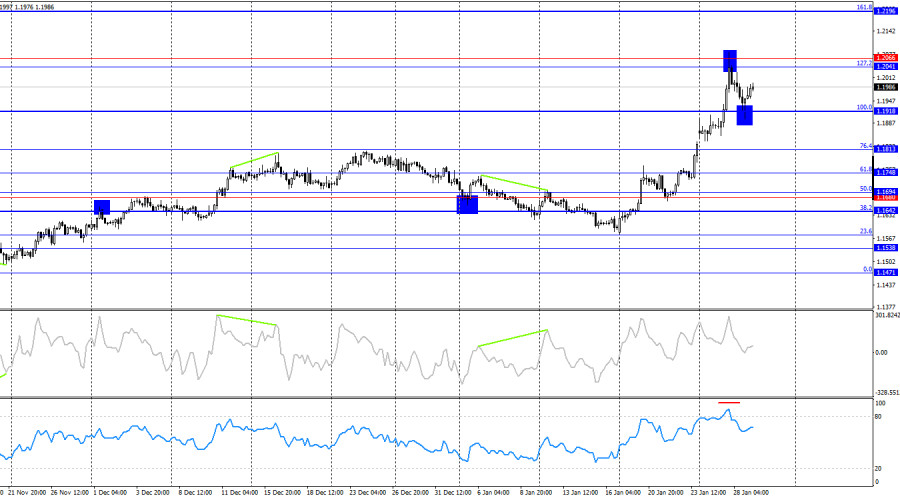Select the green divergence line on the oscillator, January

[513, 338]
